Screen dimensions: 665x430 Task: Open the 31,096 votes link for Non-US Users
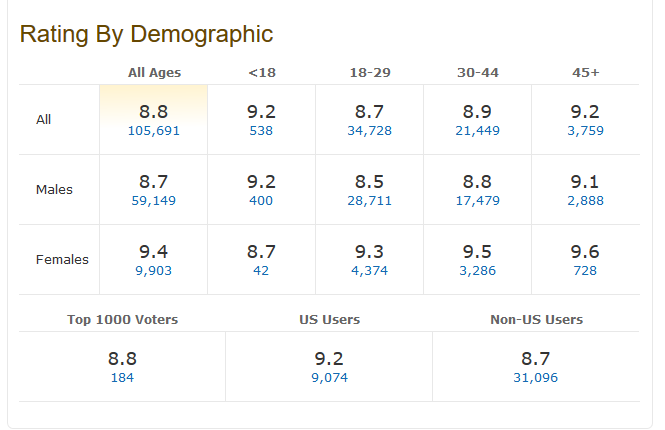(536, 378)
